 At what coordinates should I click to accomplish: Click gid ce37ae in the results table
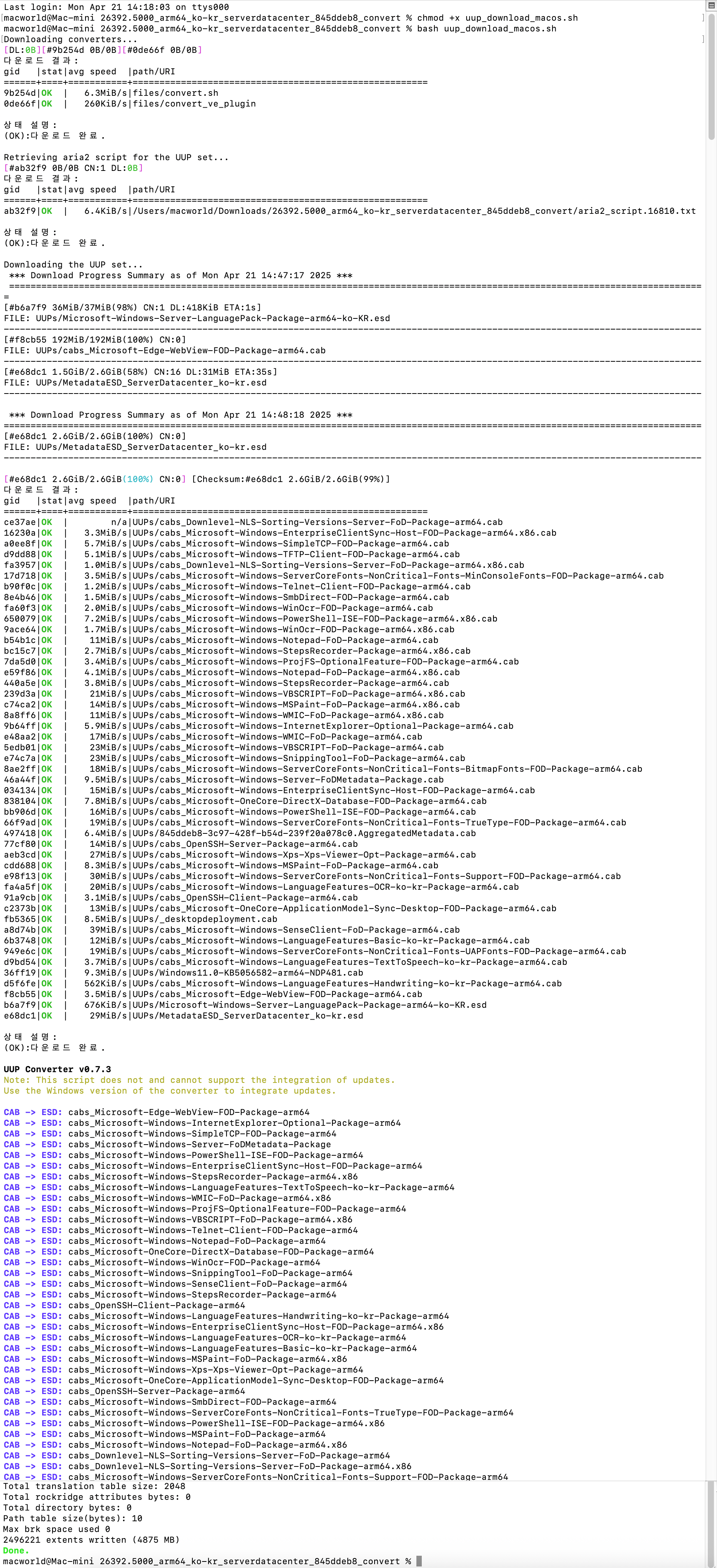pos(20,522)
